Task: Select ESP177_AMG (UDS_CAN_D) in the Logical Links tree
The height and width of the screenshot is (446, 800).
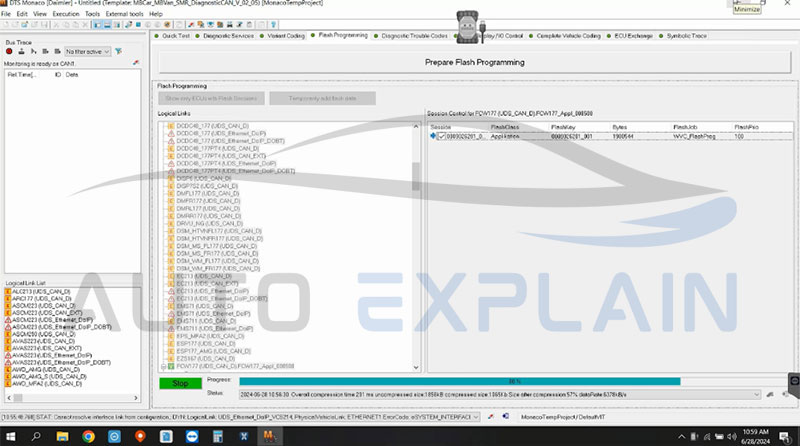Action: click(213, 351)
